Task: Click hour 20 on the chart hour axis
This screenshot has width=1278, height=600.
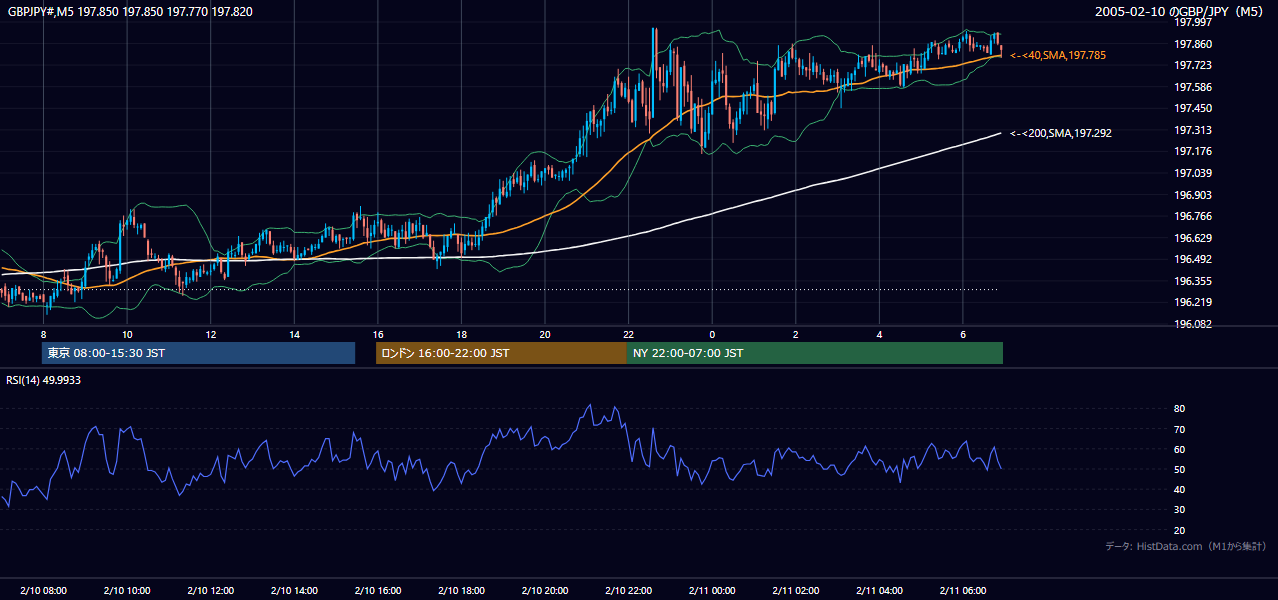Action: coord(545,334)
